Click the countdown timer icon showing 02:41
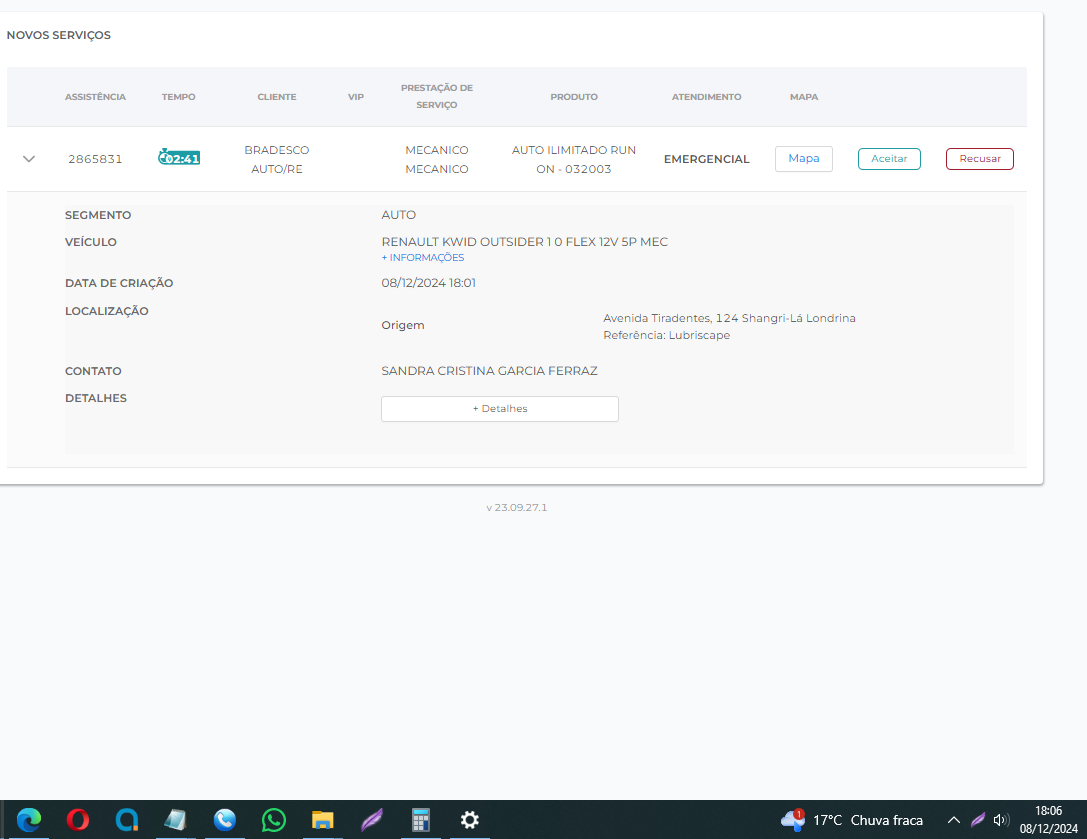The image size is (1087, 839). 179,158
